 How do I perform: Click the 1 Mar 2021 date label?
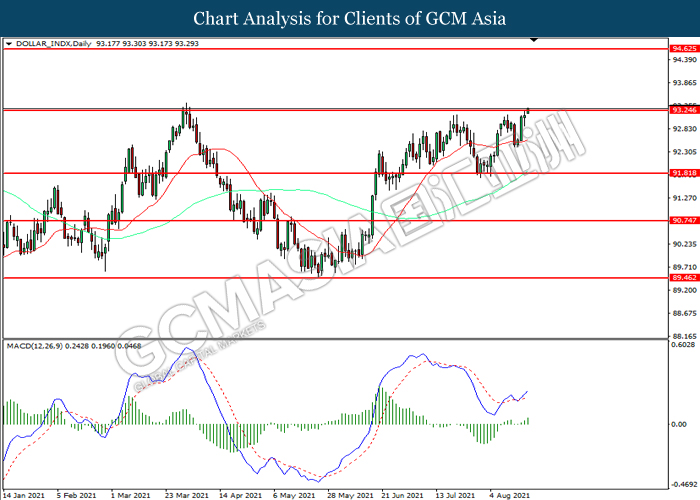point(130,496)
